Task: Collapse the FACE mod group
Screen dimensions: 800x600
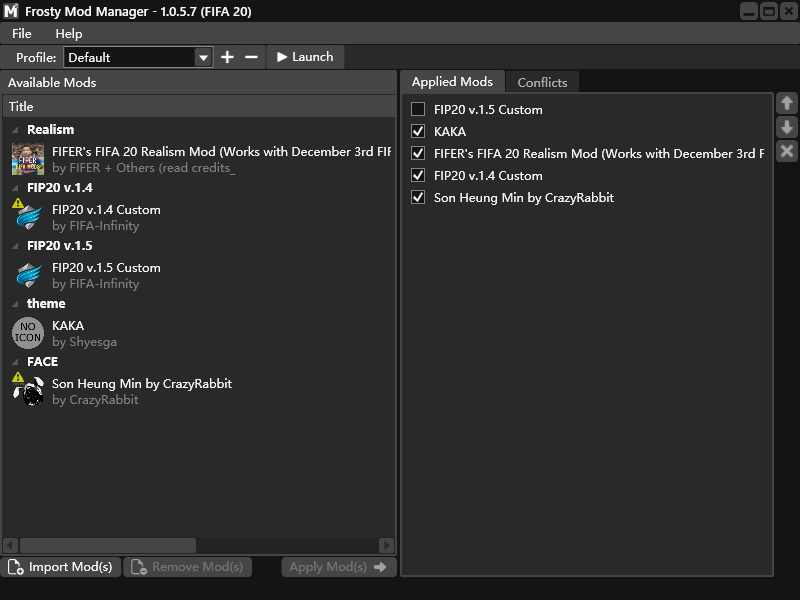Action: coord(16,362)
